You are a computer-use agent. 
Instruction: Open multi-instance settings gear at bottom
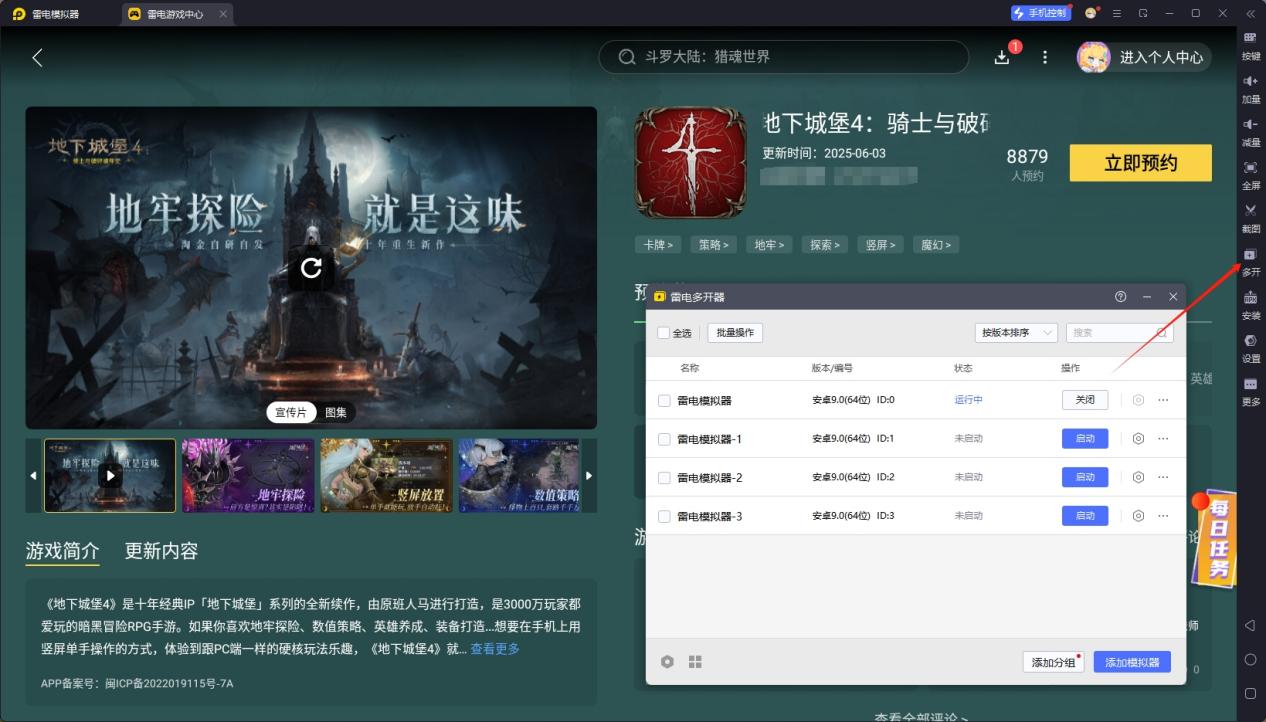tap(668, 662)
